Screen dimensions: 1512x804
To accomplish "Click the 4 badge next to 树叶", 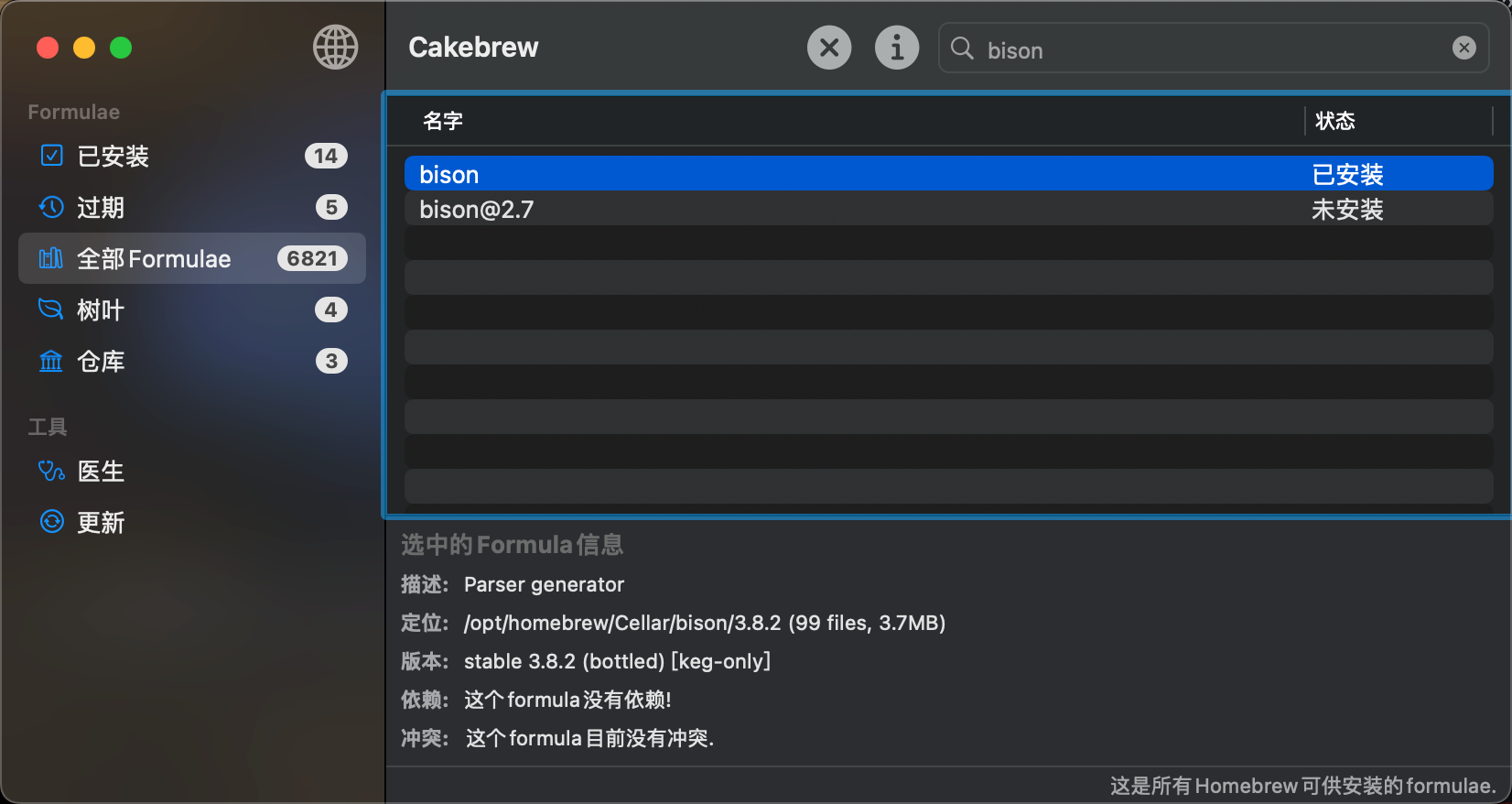I will coord(331,310).
